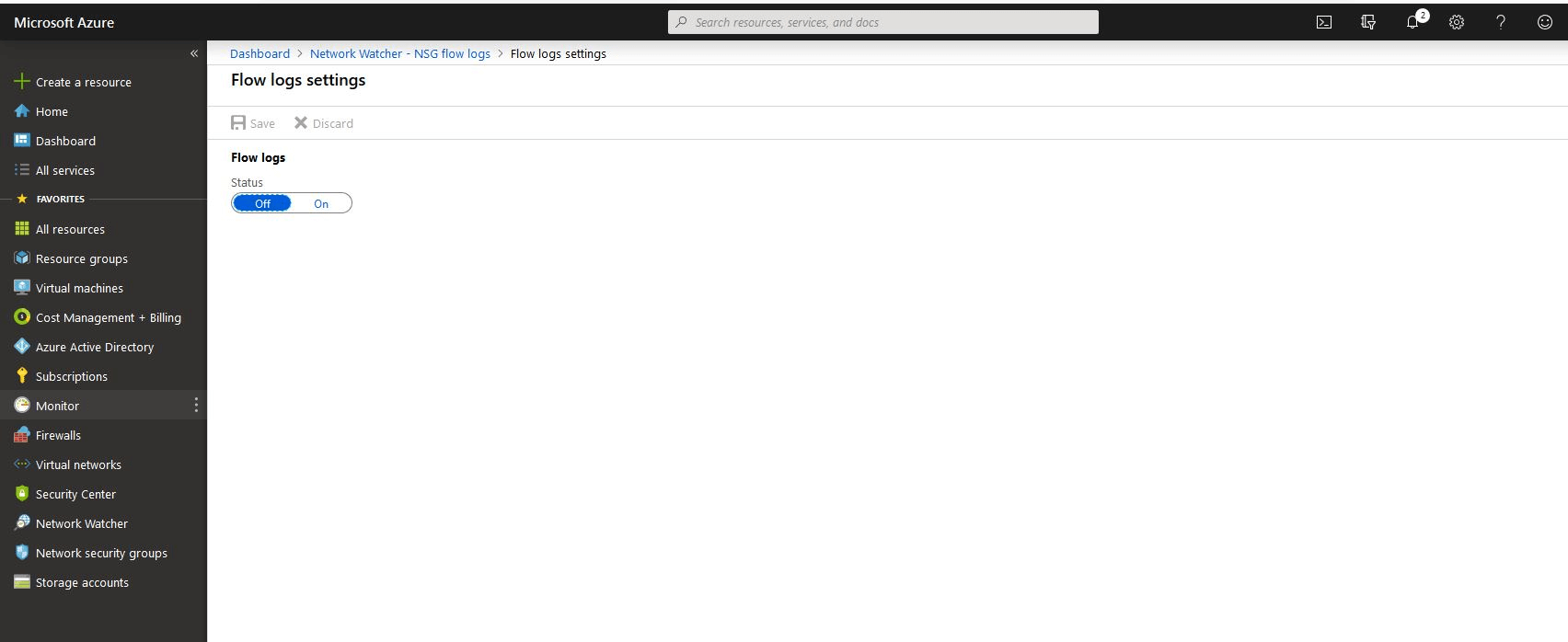Open Virtual networks in the sidebar
Screen dimensions: 1568x642
pos(78,464)
